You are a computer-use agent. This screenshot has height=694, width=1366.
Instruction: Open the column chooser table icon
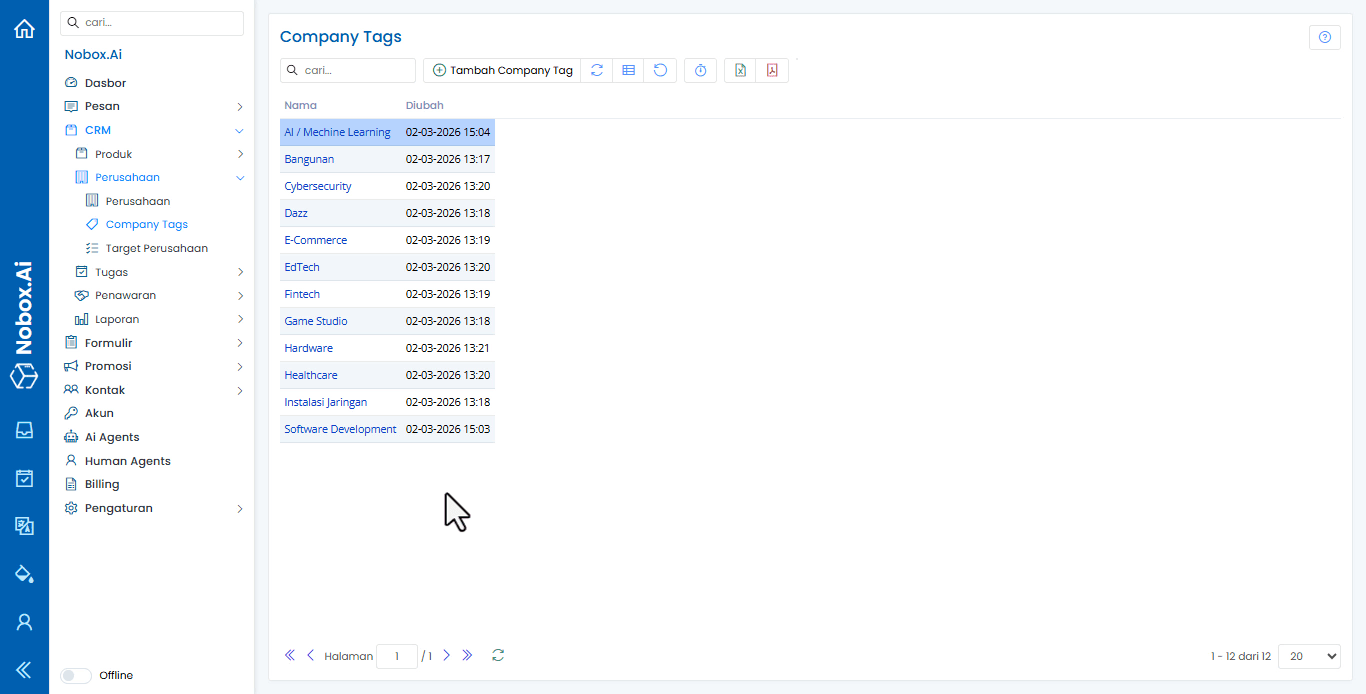pyautogui.click(x=628, y=70)
